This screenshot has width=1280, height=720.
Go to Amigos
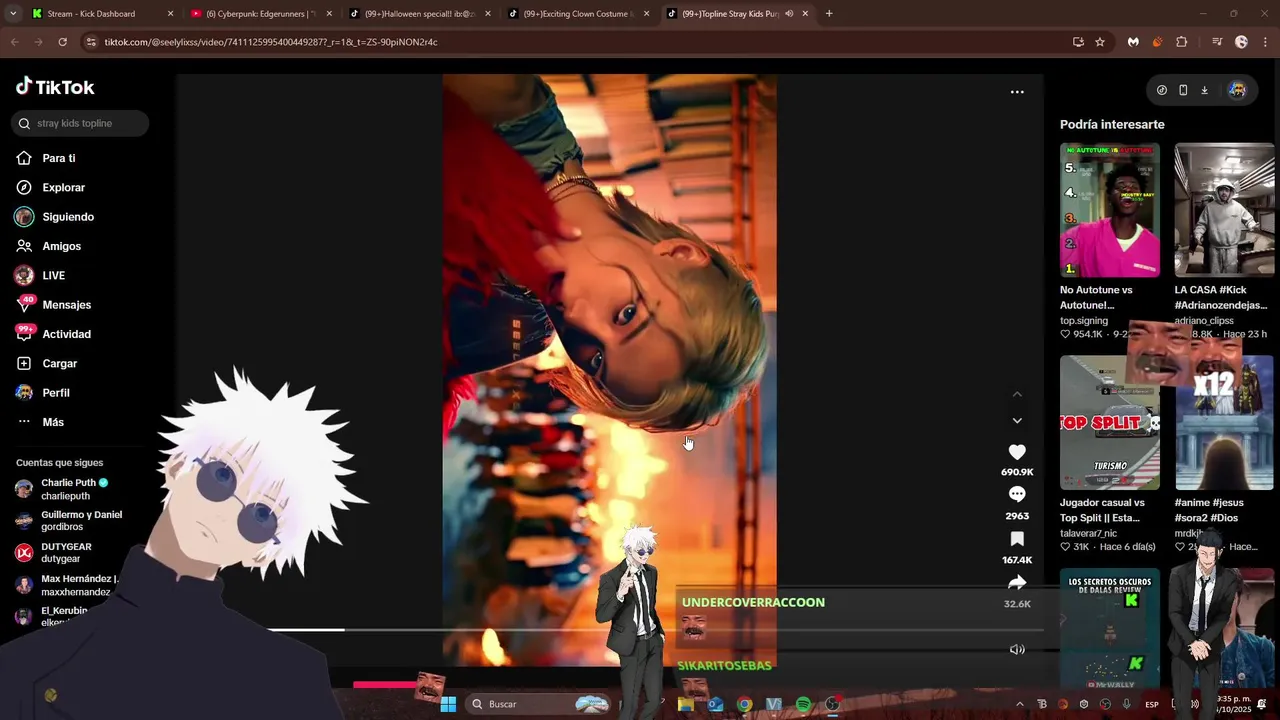pos(61,246)
